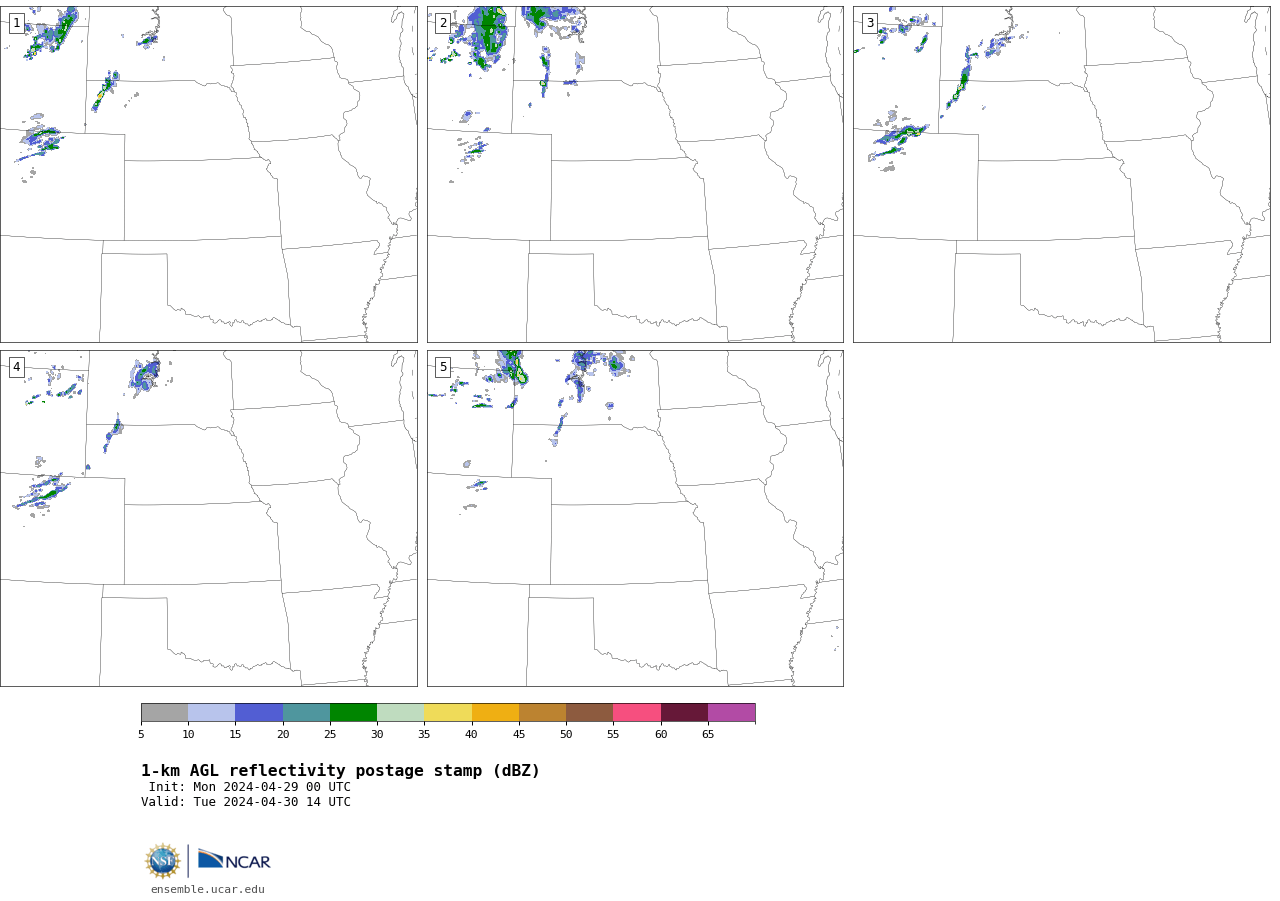Viewport: 1280px width, 901px height.
Task: Select the blue 15-20 dBZ swatch
Action: point(259,713)
